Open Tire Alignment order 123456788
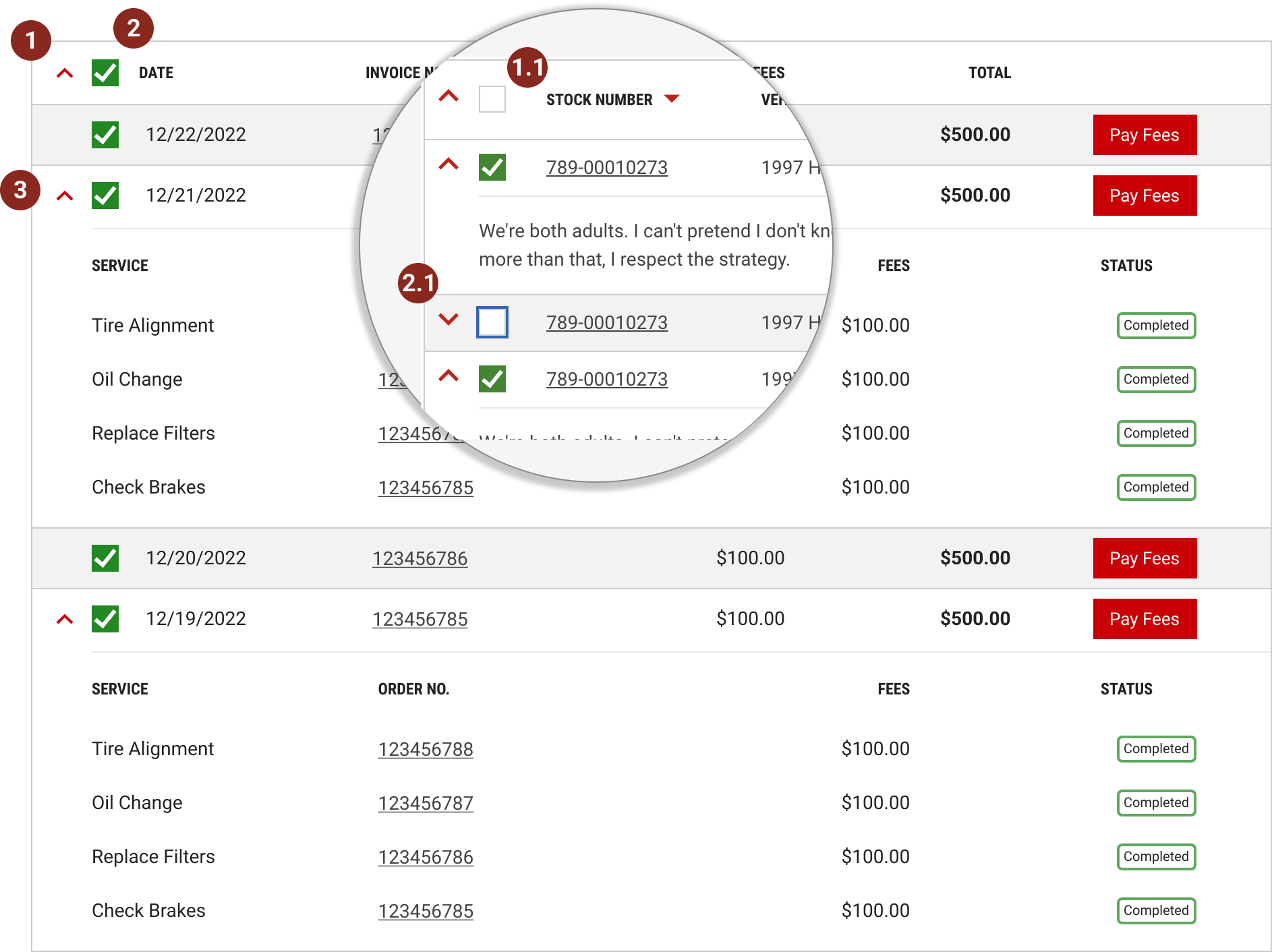This screenshot has width=1272, height=952. [x=426, y=749]
